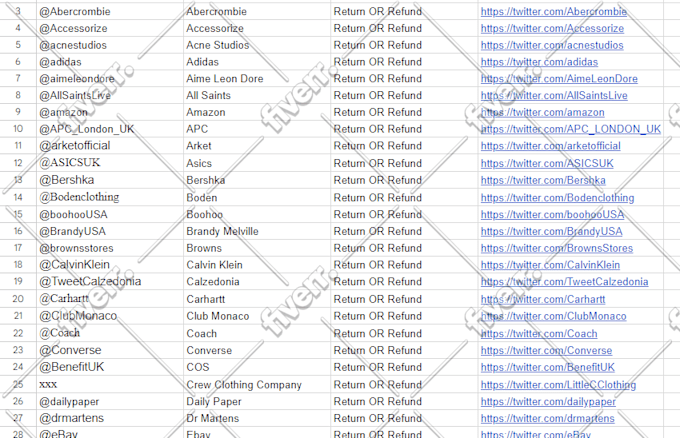Open the twitter.com/dailypaper link

tap(548, 402)
